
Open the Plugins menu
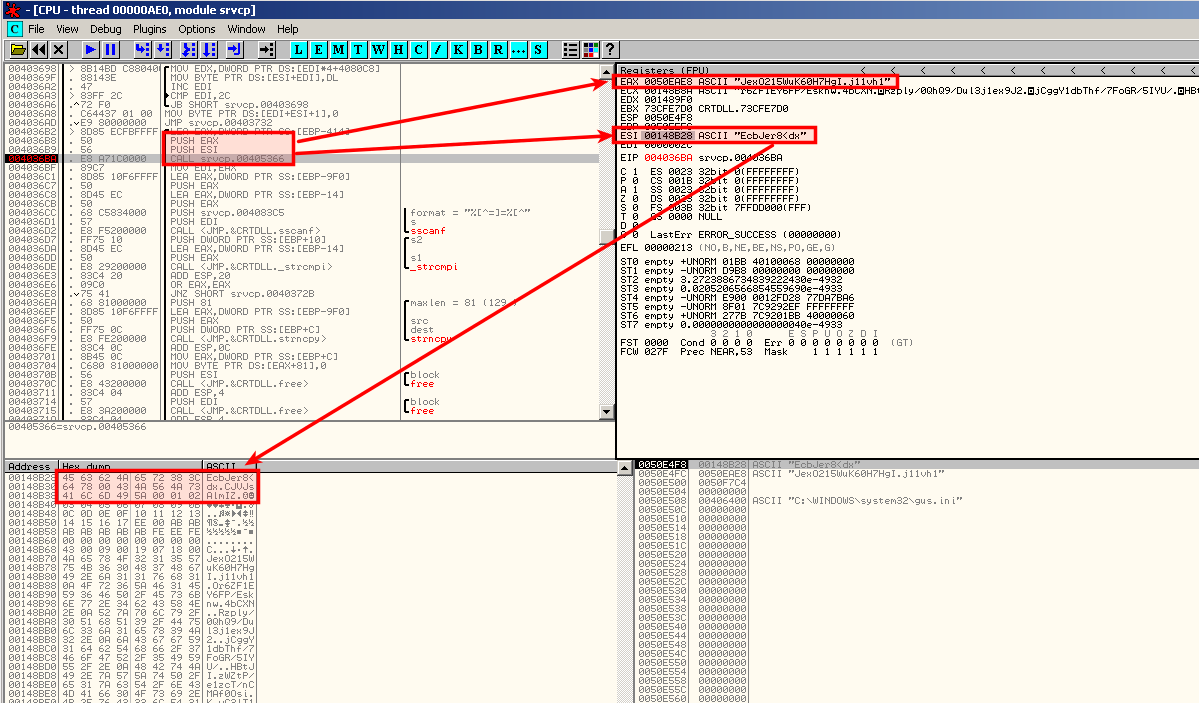point(150,29)
